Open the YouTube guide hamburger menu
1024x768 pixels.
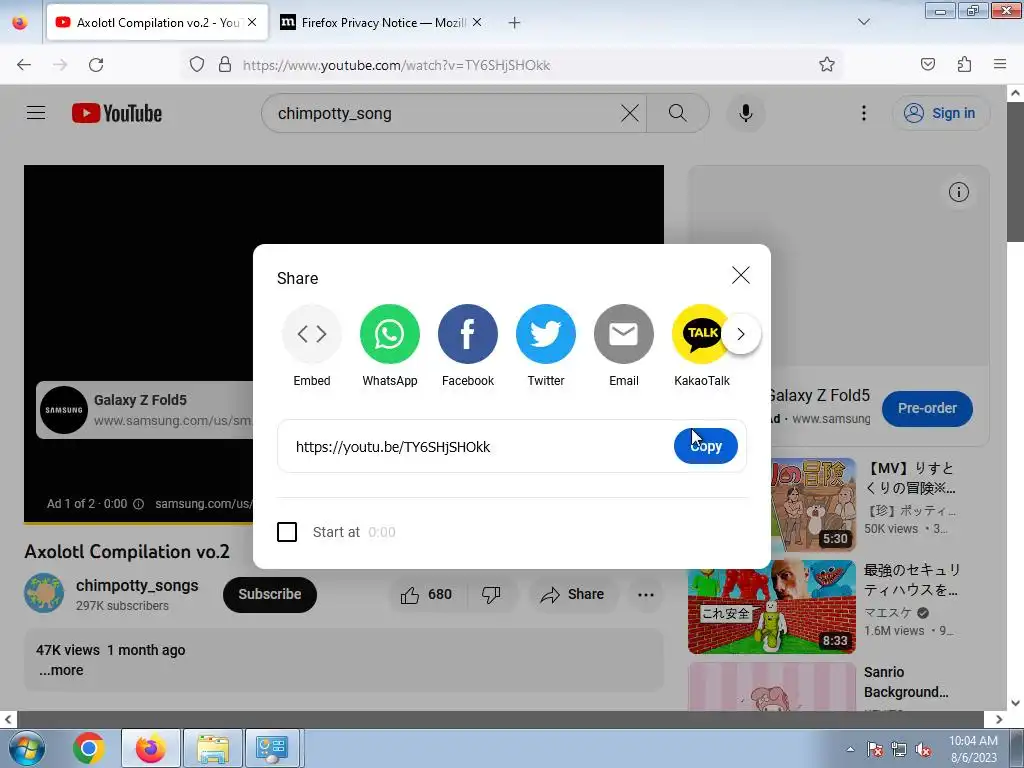click(36, 113)
